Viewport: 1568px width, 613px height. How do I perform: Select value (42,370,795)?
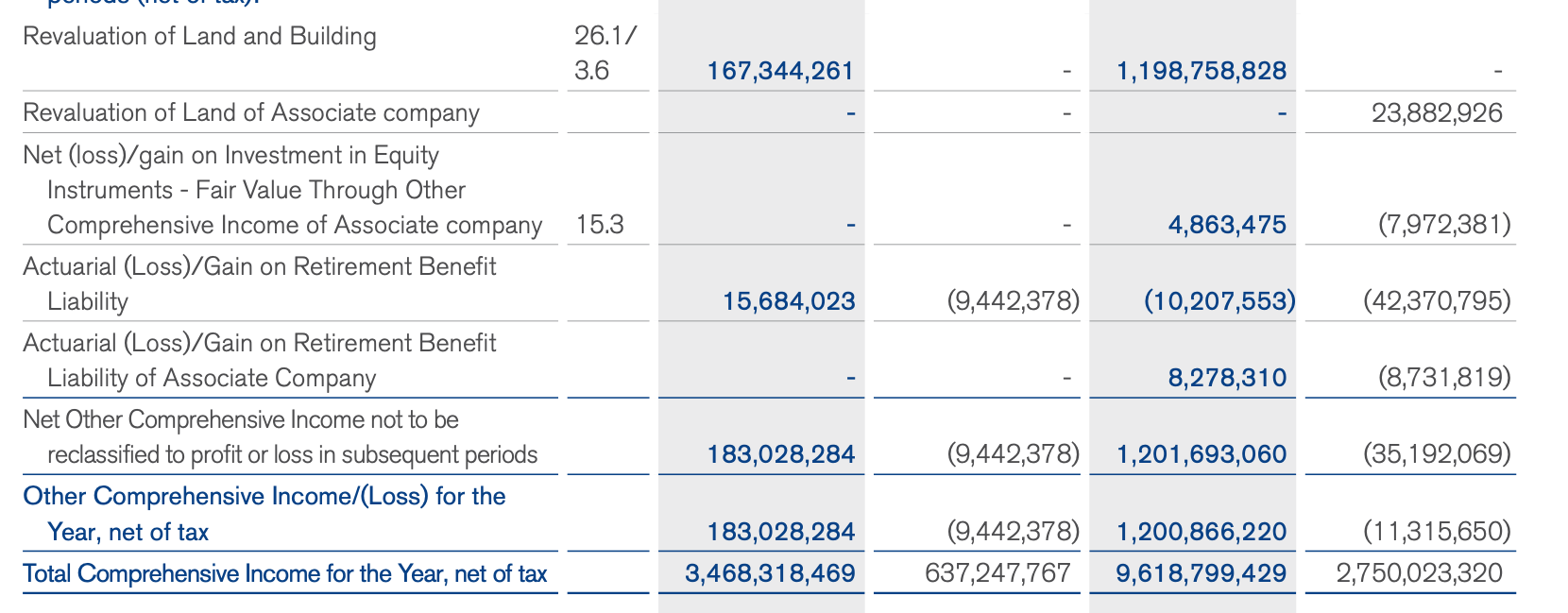(1437, 301)
